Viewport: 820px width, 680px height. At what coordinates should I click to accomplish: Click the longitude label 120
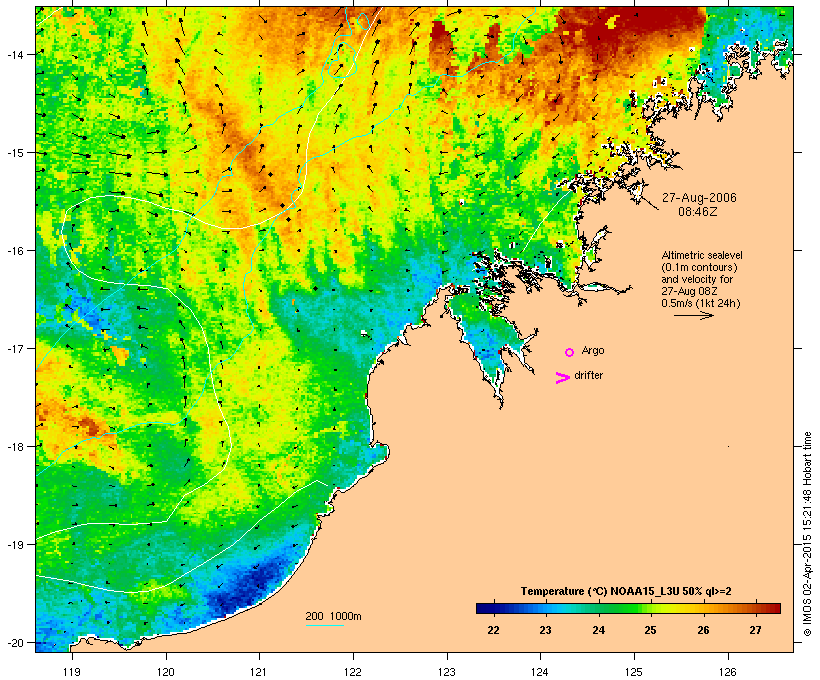(166, 672)
